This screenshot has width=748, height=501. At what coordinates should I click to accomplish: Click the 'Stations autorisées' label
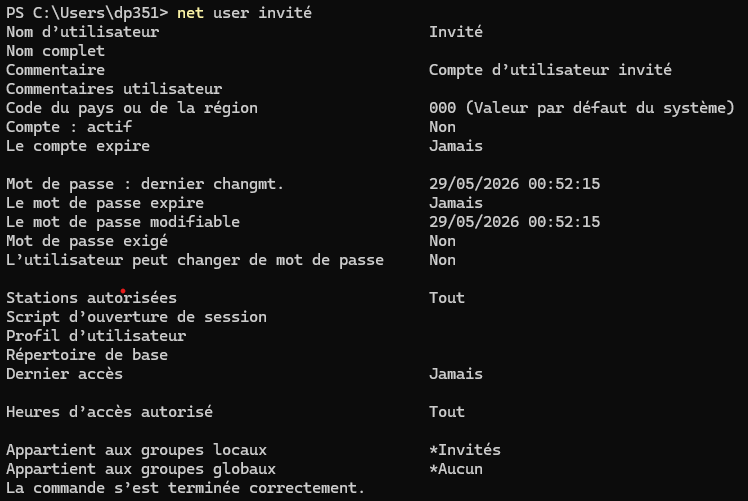point(91,298)
